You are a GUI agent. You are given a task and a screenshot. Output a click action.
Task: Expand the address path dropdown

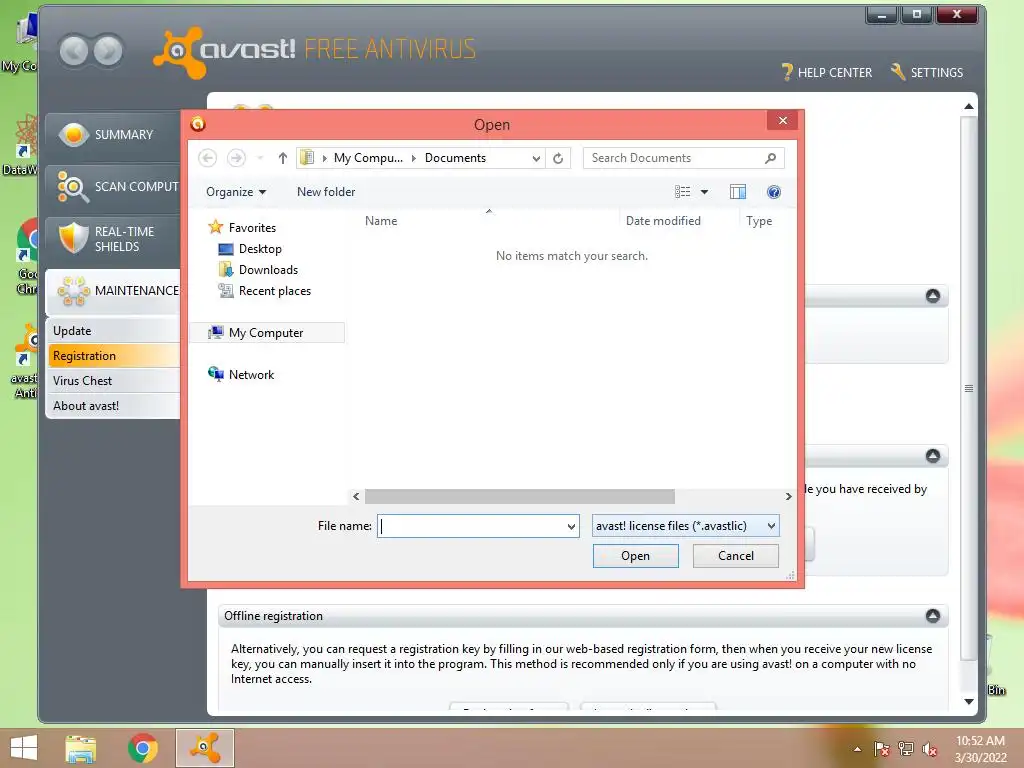point(536,158)
